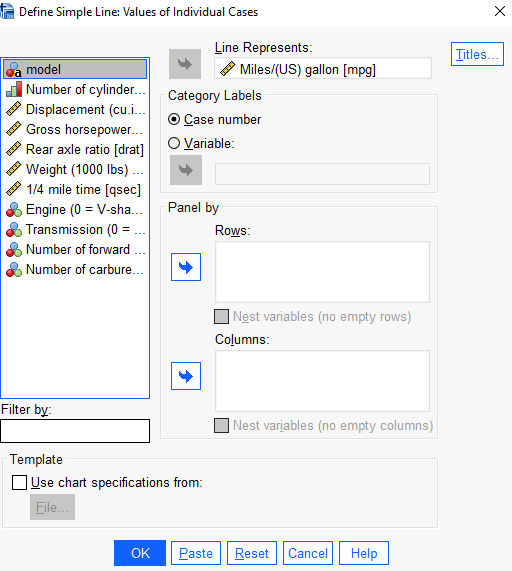Click the gray arrow next to Line Represents

[x=185, y=64]
